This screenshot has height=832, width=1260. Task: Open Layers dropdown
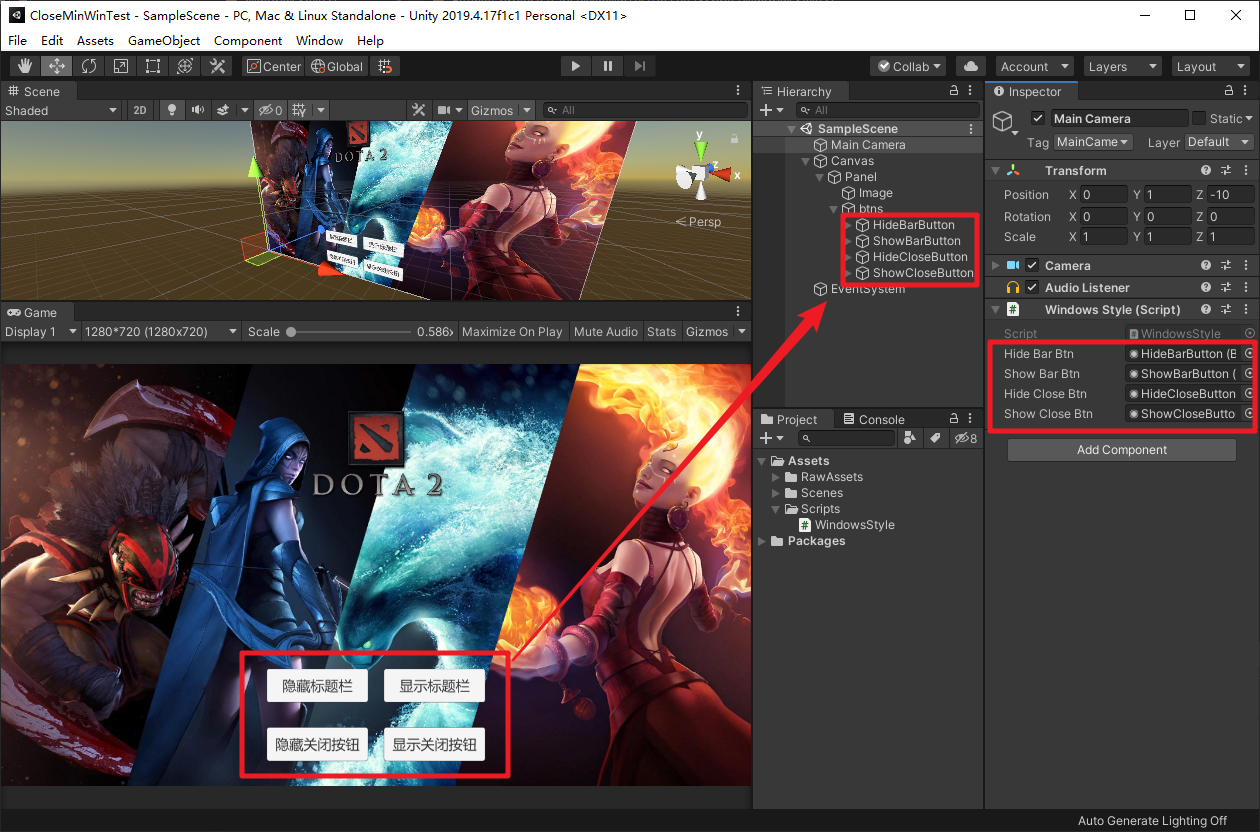pyautogui.click(x=1122, y=66)
